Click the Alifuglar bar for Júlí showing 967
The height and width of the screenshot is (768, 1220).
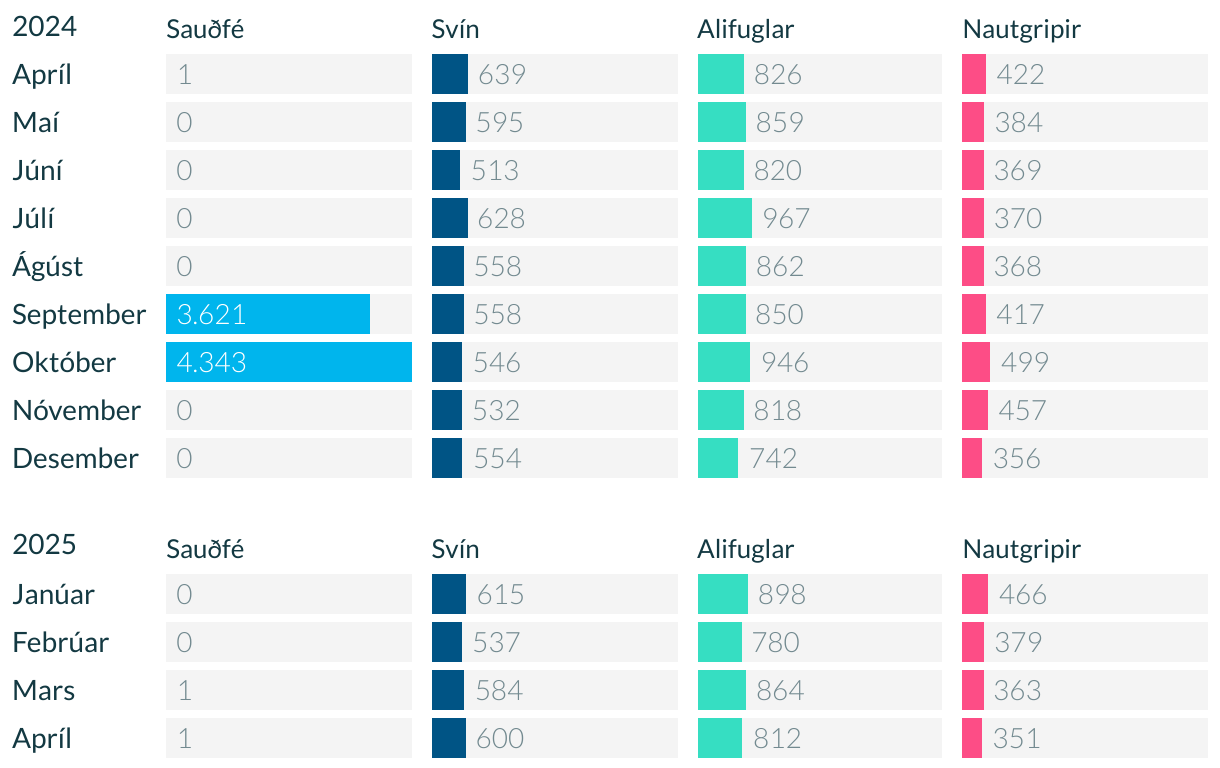[x=725, y=218]
